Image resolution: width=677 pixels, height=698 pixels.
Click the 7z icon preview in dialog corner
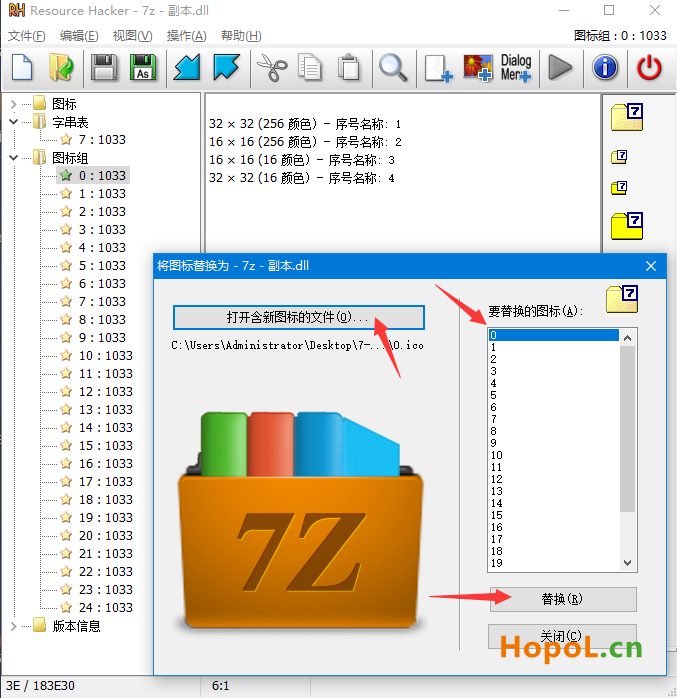click(x=622, y=299)
